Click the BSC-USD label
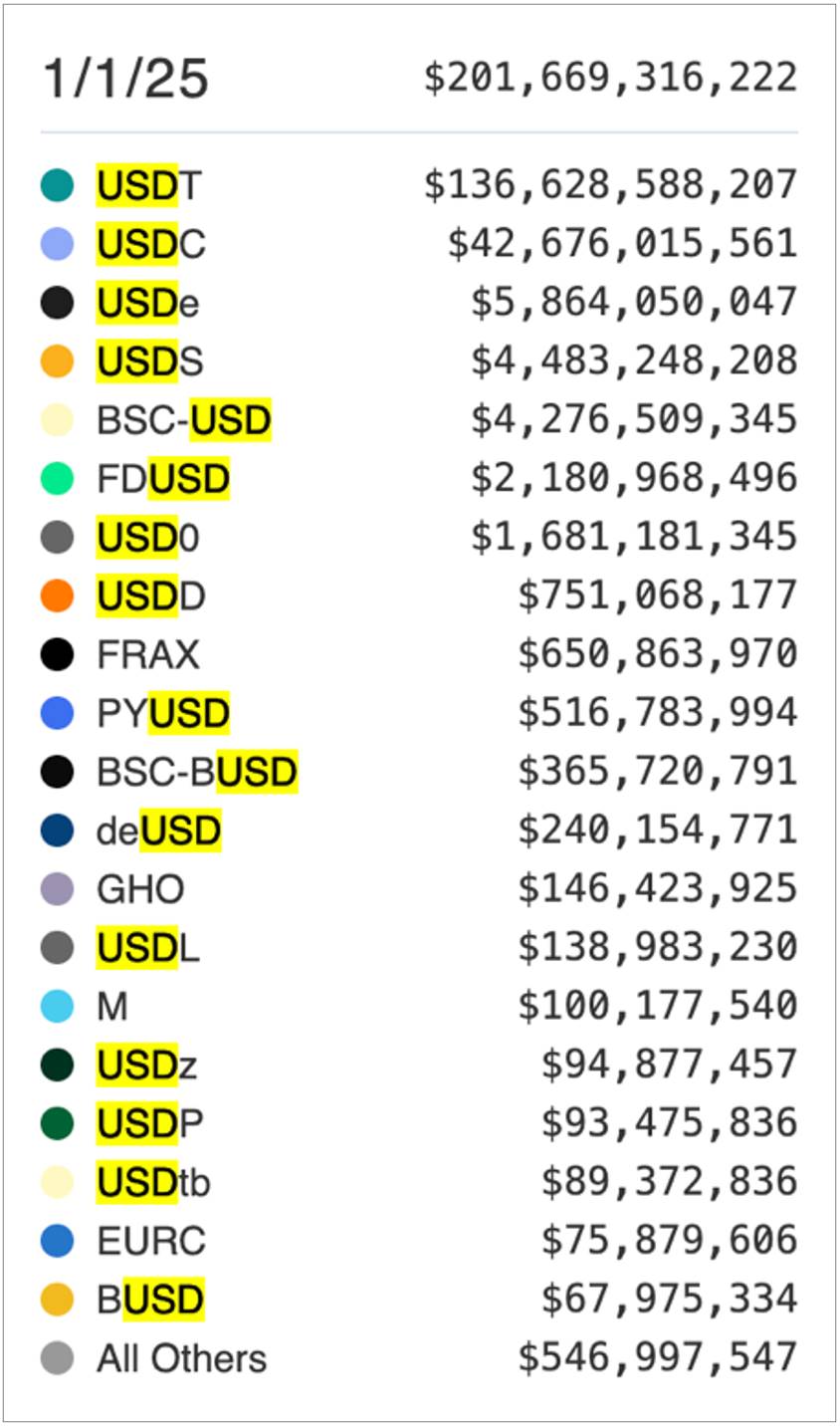 [184, 420]
